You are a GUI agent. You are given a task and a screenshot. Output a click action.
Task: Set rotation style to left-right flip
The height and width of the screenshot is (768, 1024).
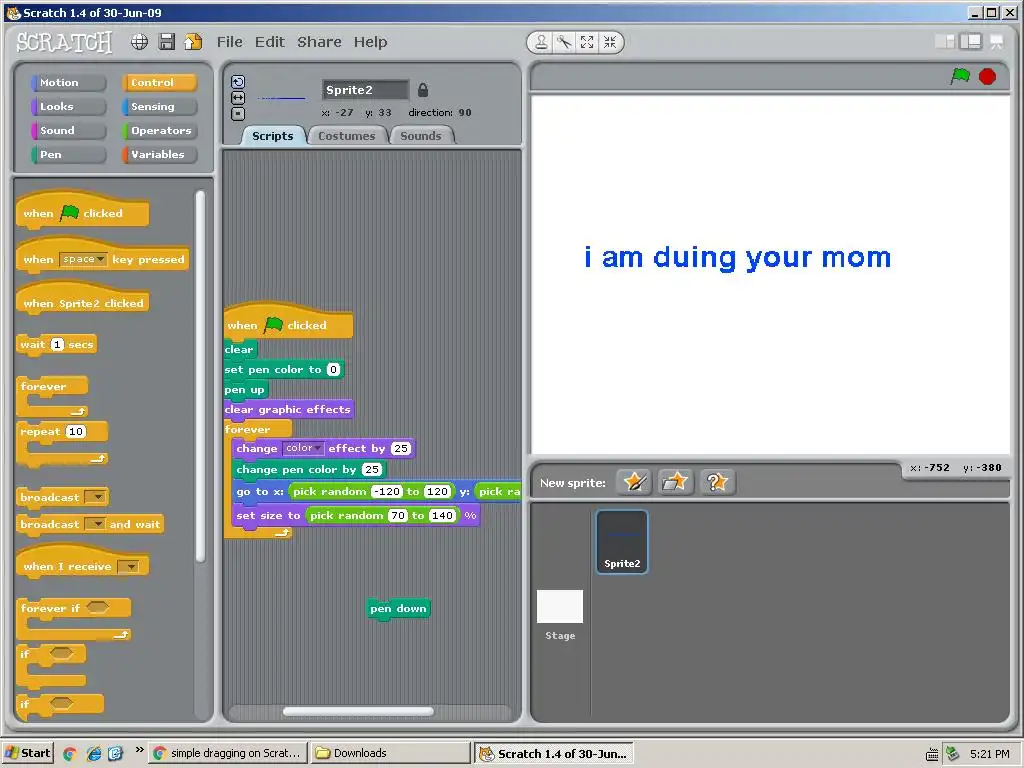click(x=238, y=98)
